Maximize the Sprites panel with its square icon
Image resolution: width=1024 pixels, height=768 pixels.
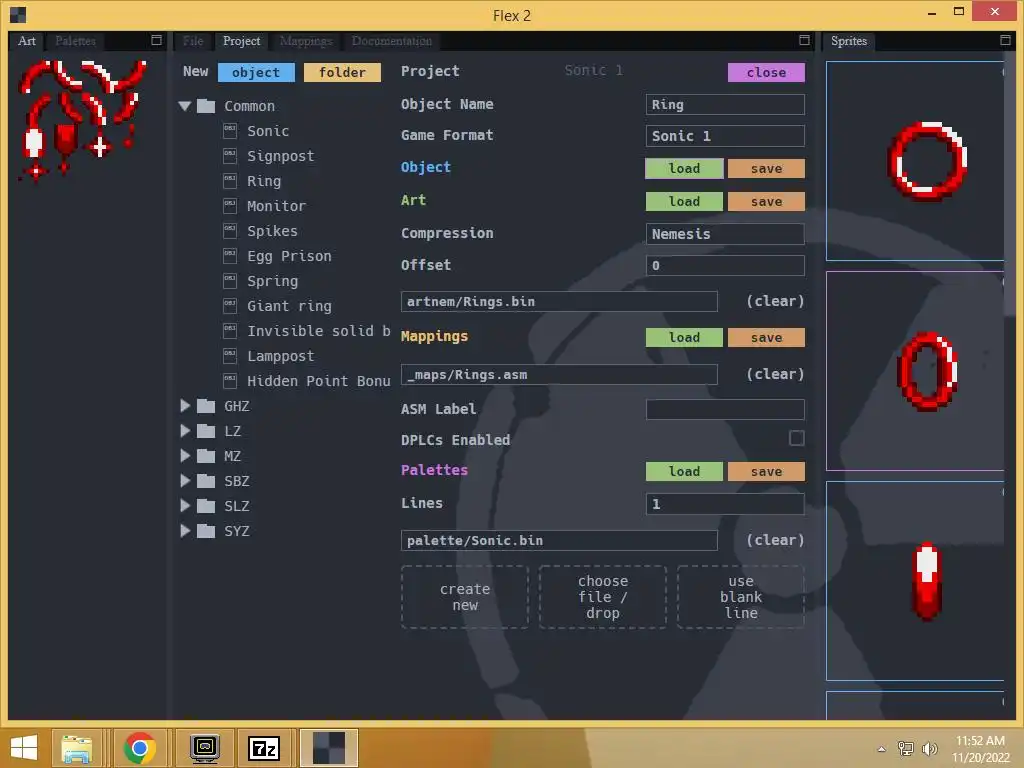point(1006,40)
